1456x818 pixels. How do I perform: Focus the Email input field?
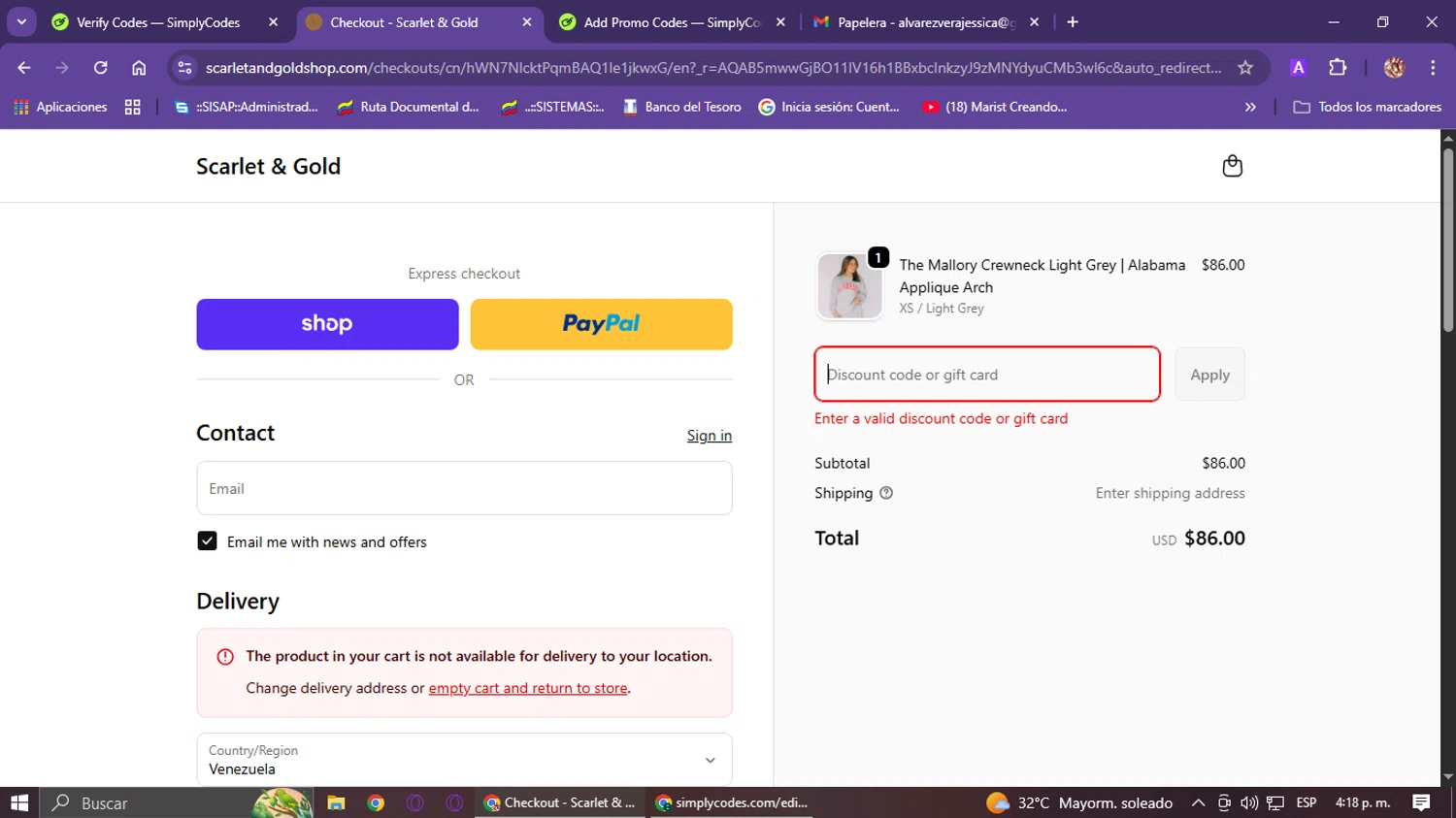(464, 488)
